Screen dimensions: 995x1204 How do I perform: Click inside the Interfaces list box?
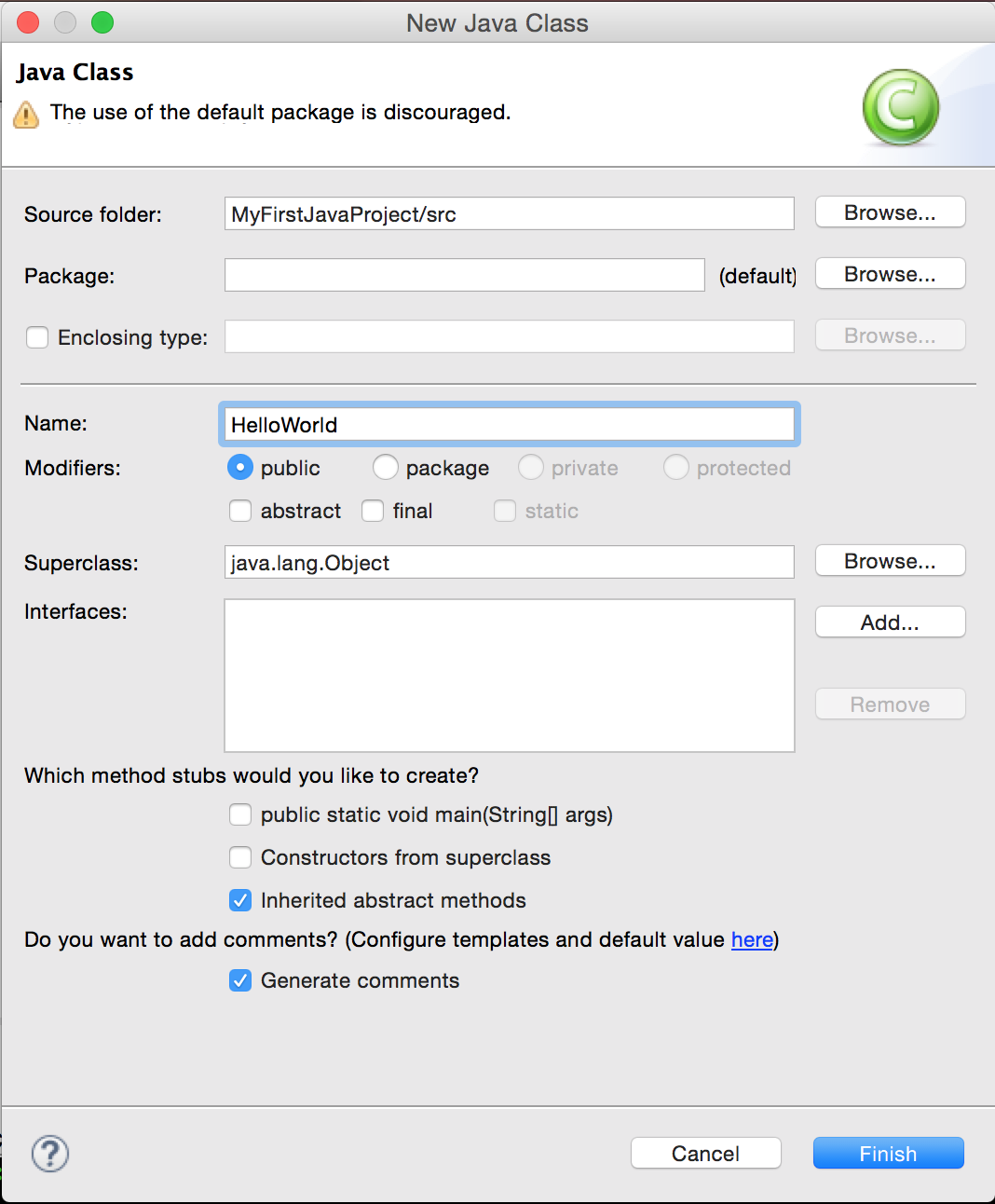[510, 676]
